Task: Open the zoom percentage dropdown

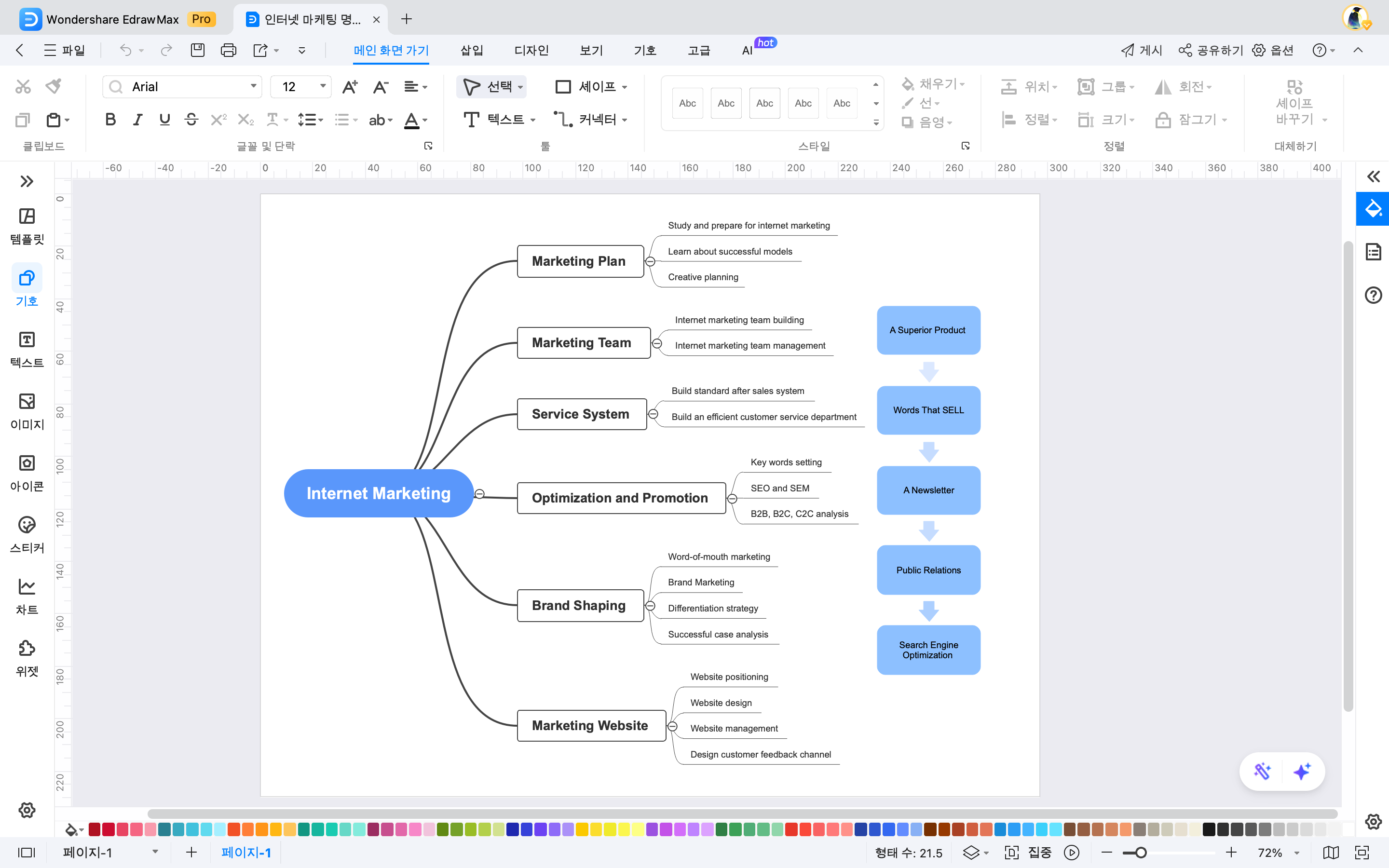Action: [1296, 853]
